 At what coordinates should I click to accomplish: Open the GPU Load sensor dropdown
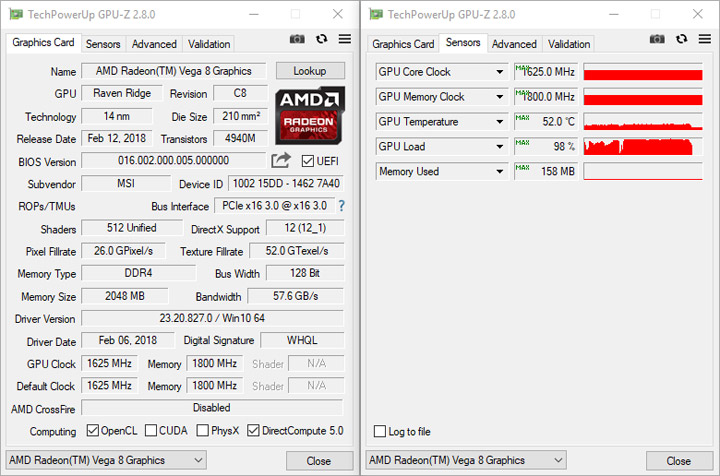(x=499, y=146)
